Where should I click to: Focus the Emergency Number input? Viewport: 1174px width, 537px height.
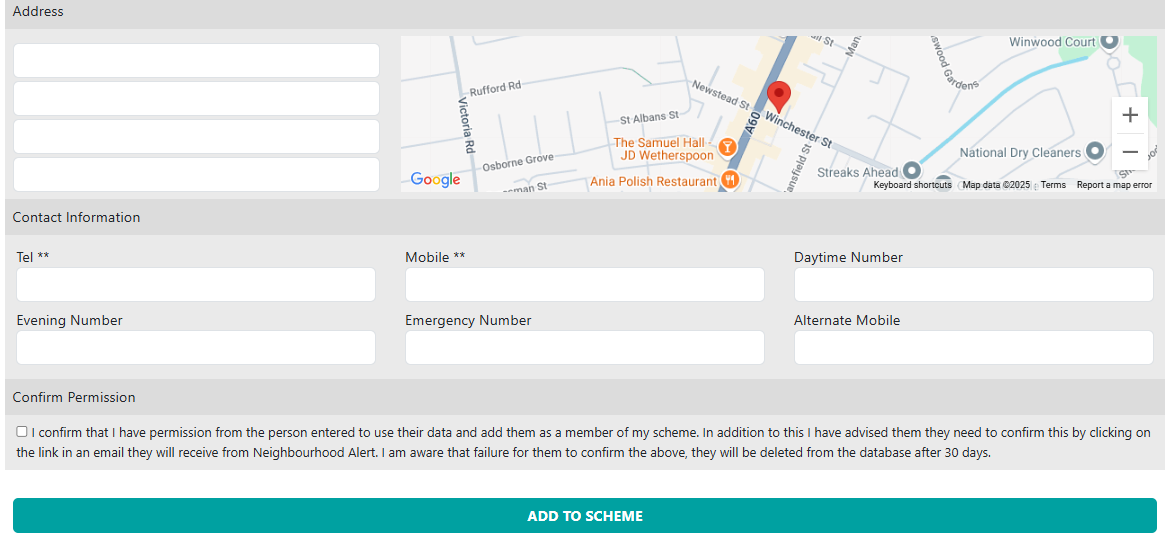[x=584, y=347]
